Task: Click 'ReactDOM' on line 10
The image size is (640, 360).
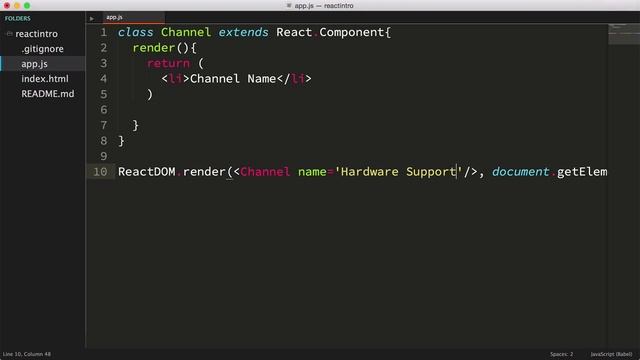Action: click(147, 172)
